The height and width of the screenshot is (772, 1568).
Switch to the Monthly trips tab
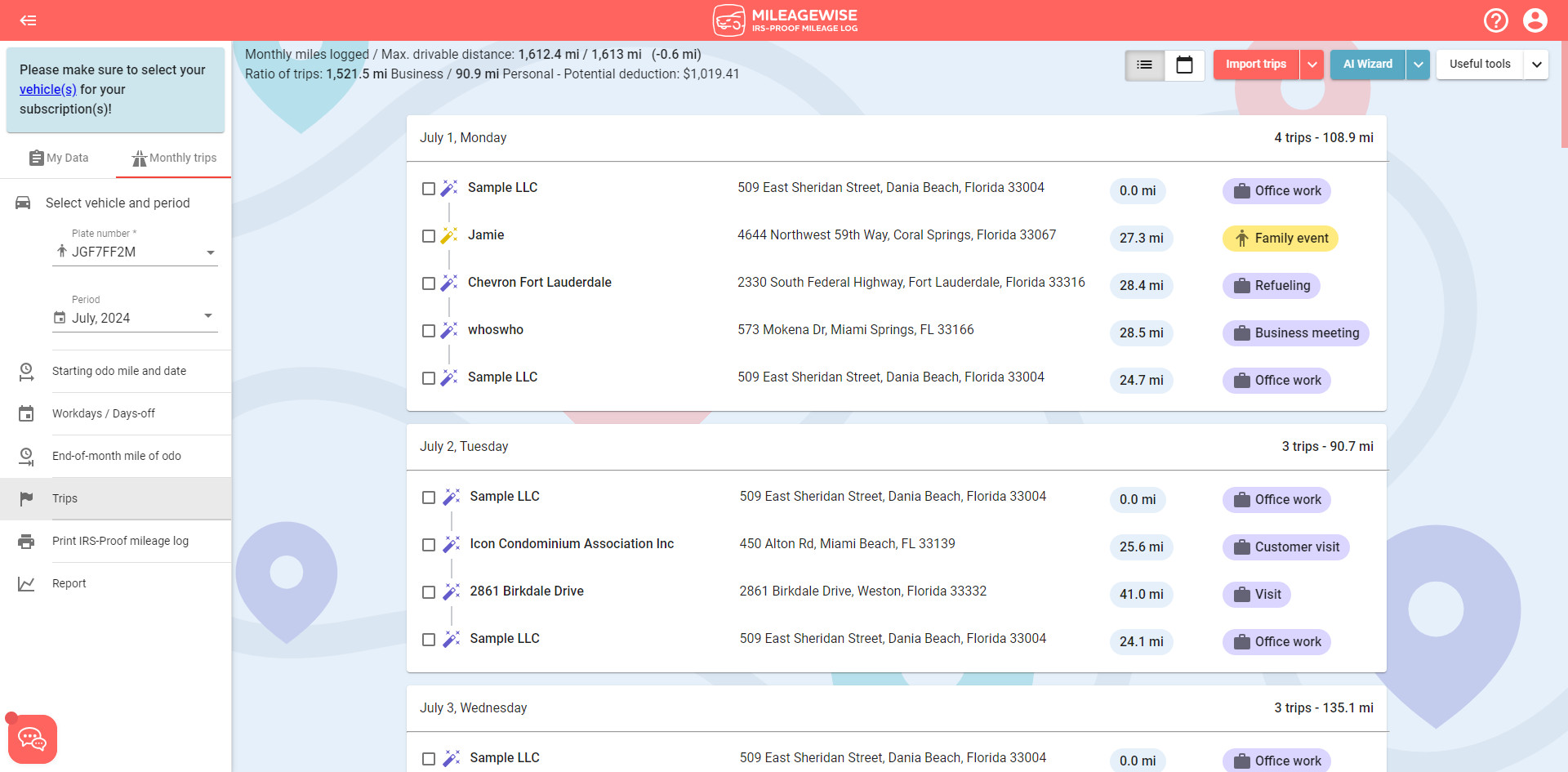tap(174, 158)
